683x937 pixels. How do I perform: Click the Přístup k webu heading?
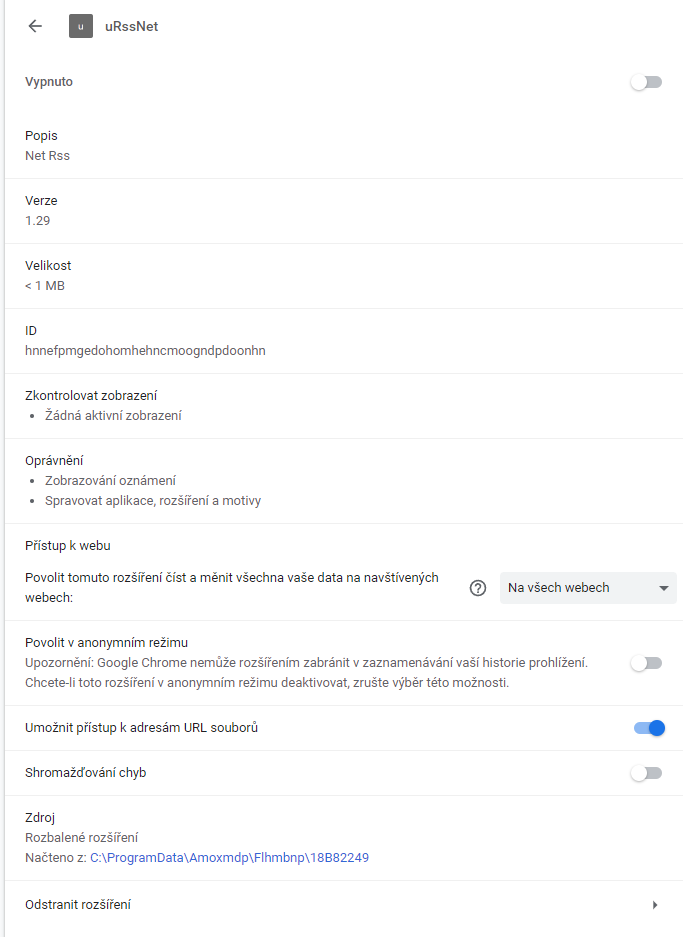[x=67, y=546]
